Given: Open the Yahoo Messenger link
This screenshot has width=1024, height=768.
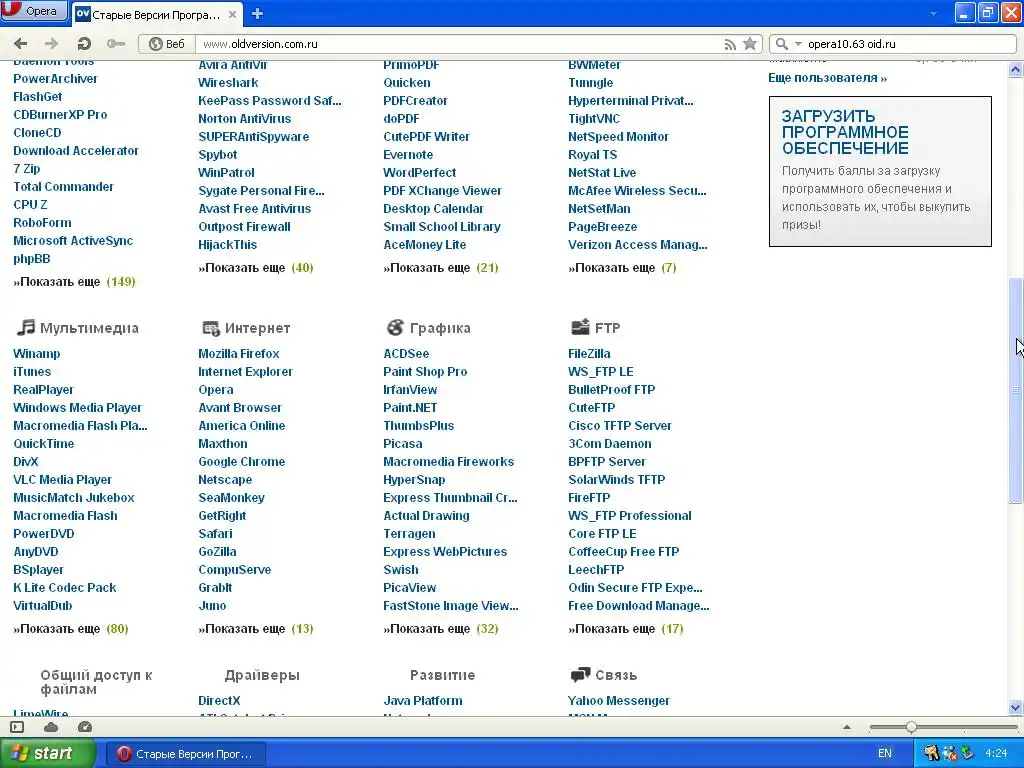Looking at the screenshot, I should pos(618,701).
